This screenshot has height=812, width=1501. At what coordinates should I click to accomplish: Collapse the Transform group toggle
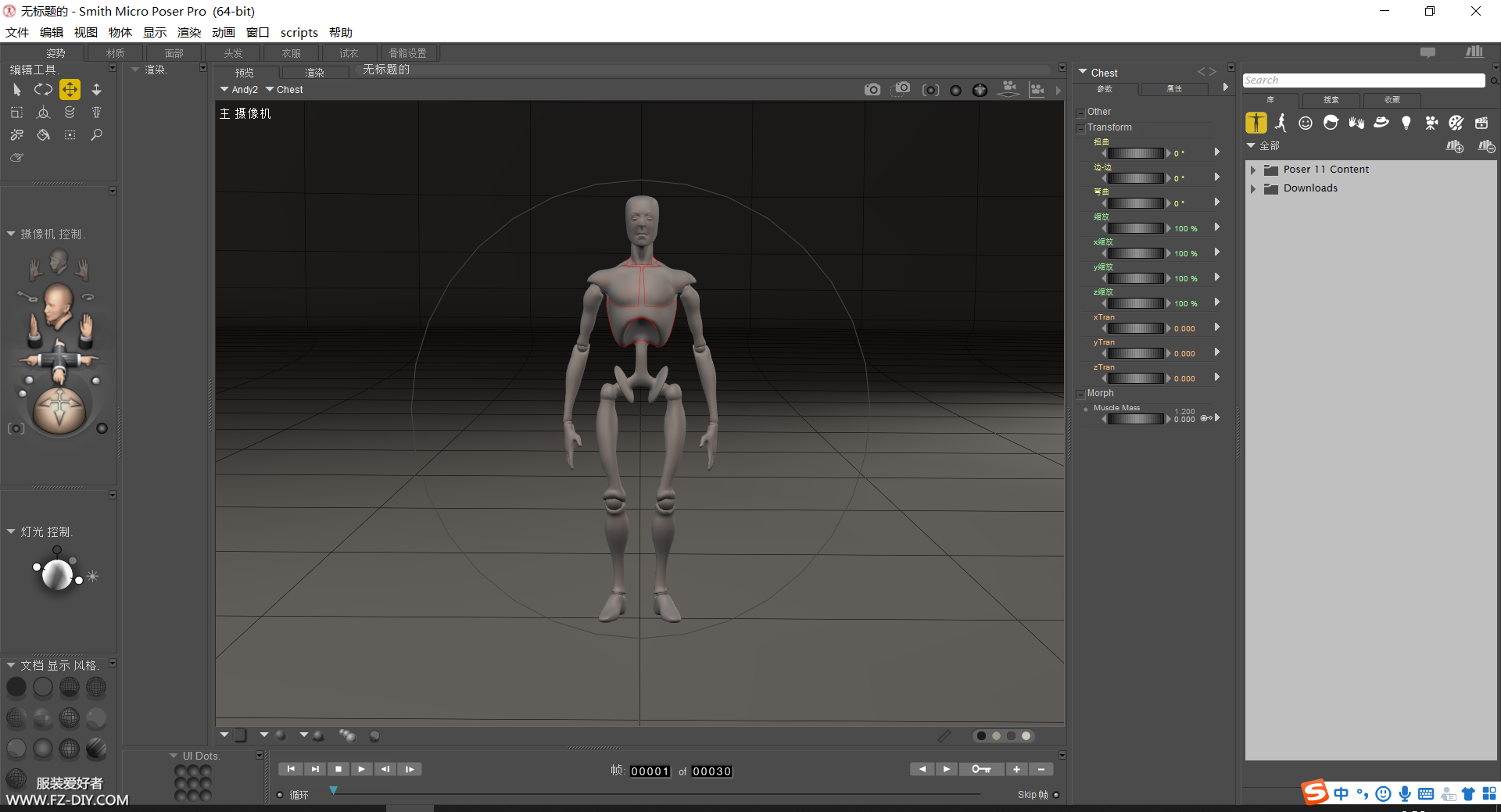(x=1080, y=128)
